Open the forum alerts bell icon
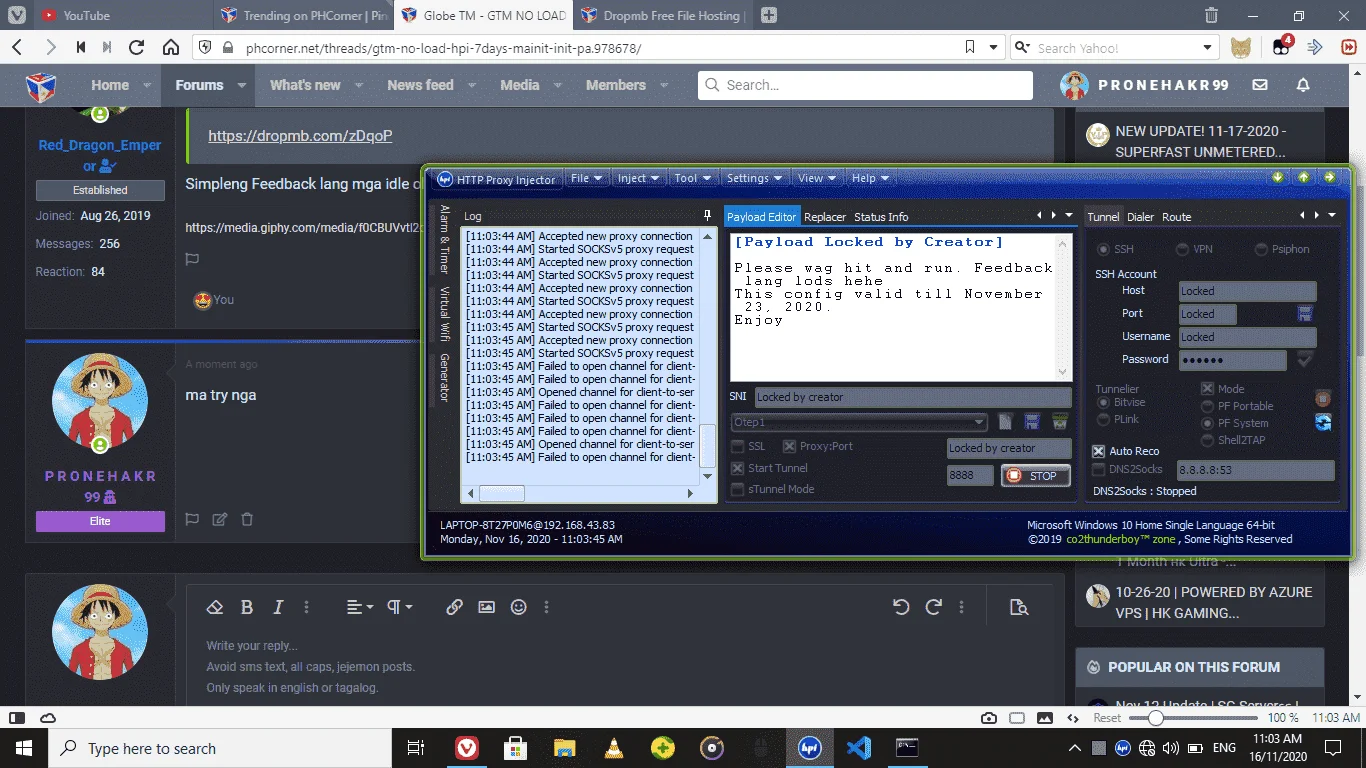Screen dimensions: 1366x768 tap(1303, 85)
